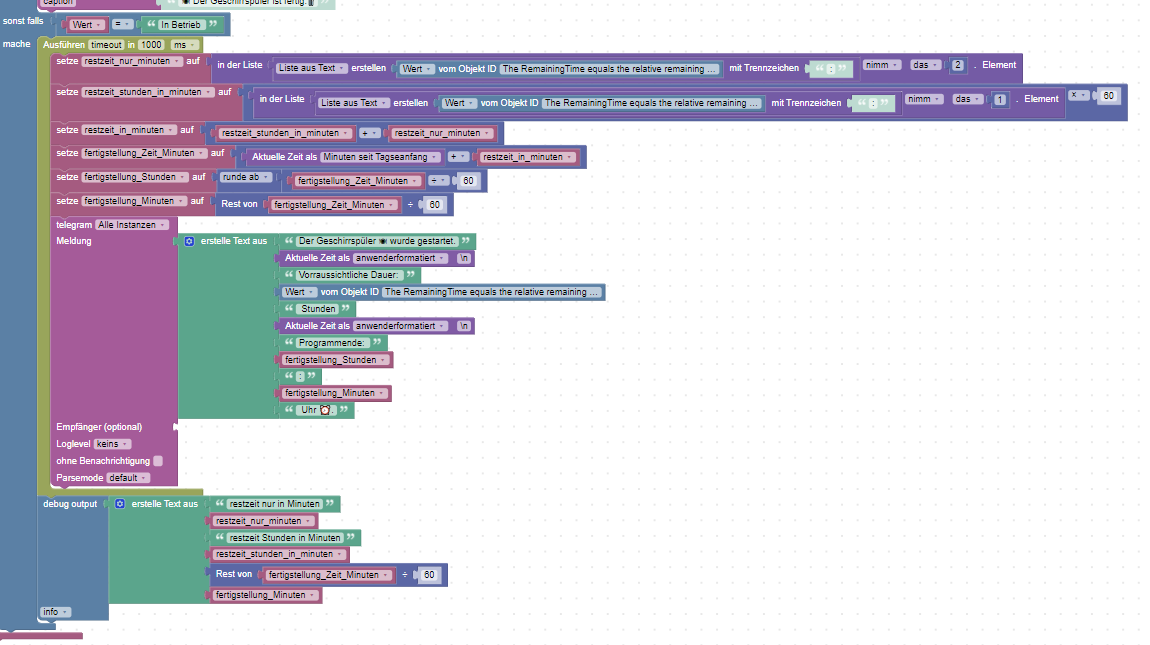
Task: Open the gear icon on debug output text block
Action: click(x=120, y=504)
